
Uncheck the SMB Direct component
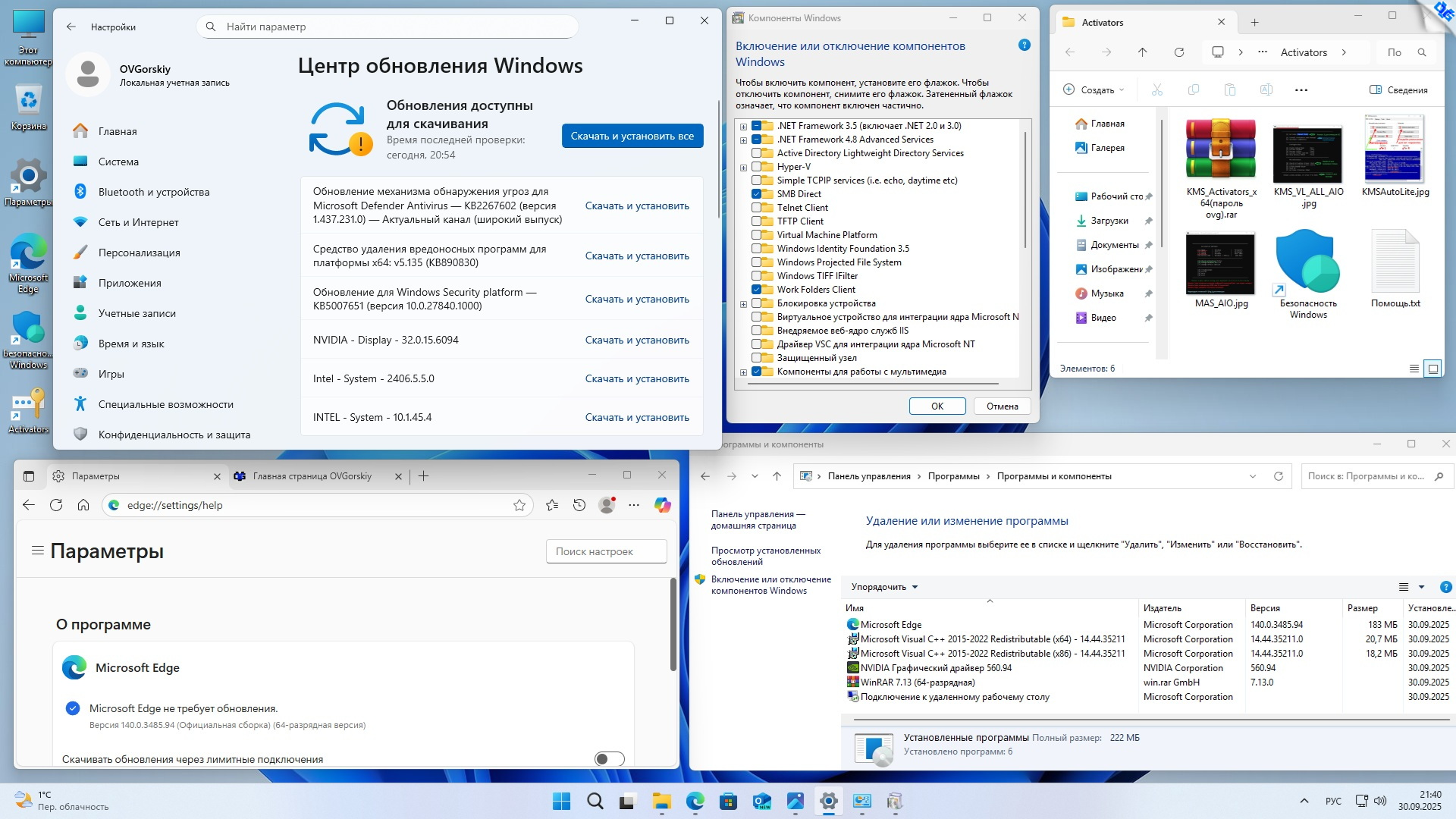tap(756, 194)
